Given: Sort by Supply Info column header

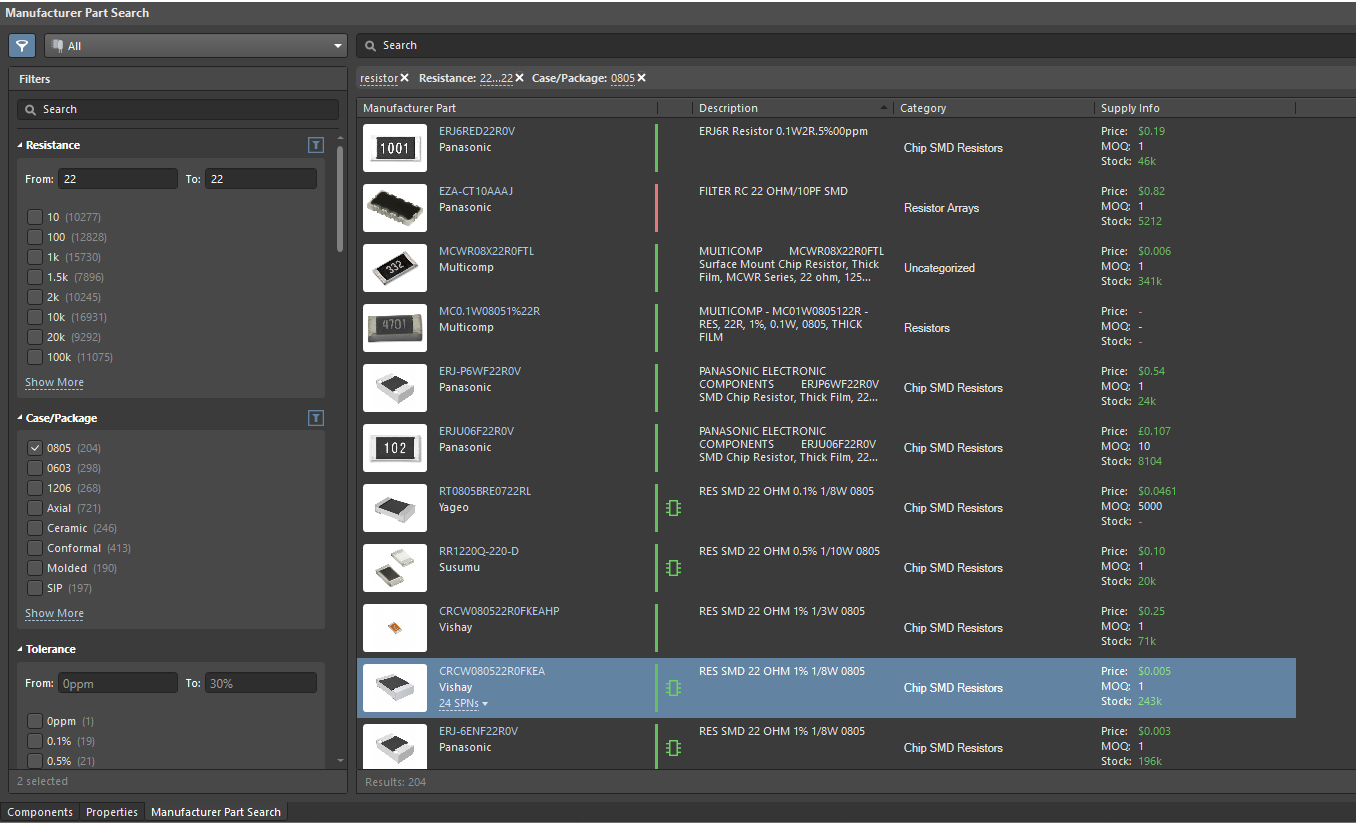Looking at the screenshot, I should coord(1195,108).
